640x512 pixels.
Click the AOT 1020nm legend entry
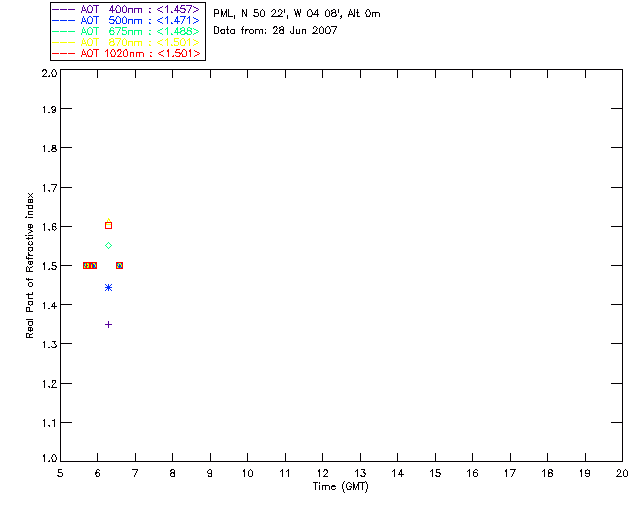pos(126,53)
